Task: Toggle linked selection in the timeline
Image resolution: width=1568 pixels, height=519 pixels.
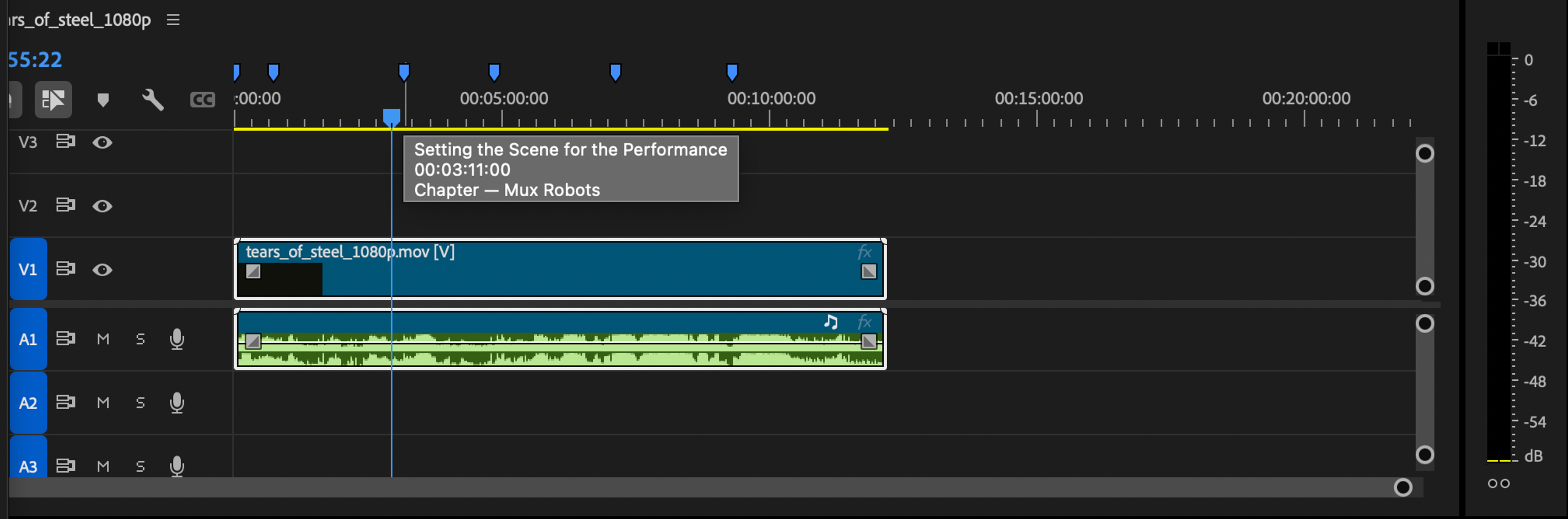Action: [x=53, y=99]
